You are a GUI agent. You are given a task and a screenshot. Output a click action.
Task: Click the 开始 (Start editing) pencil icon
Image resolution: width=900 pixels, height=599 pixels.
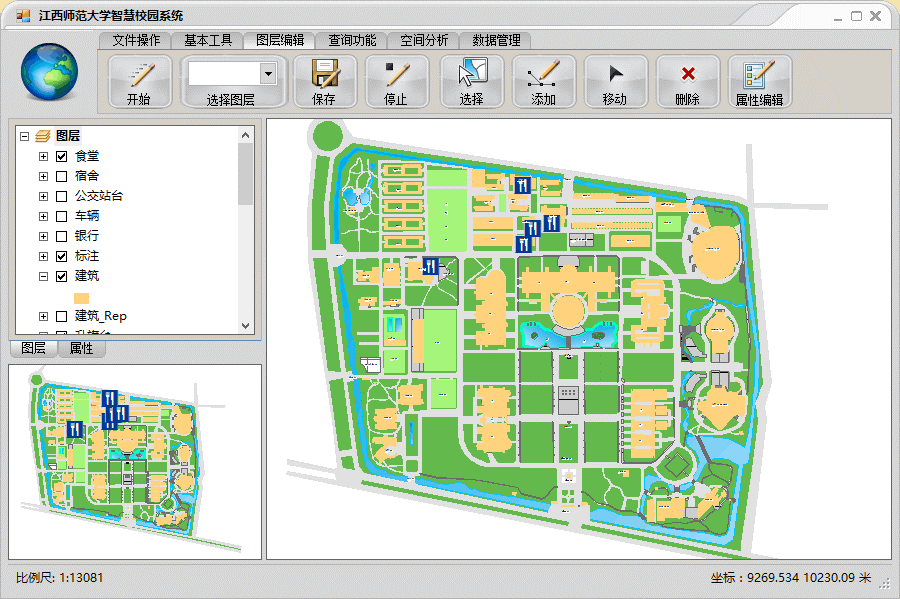pyautogui.click(x=139, y=75)
